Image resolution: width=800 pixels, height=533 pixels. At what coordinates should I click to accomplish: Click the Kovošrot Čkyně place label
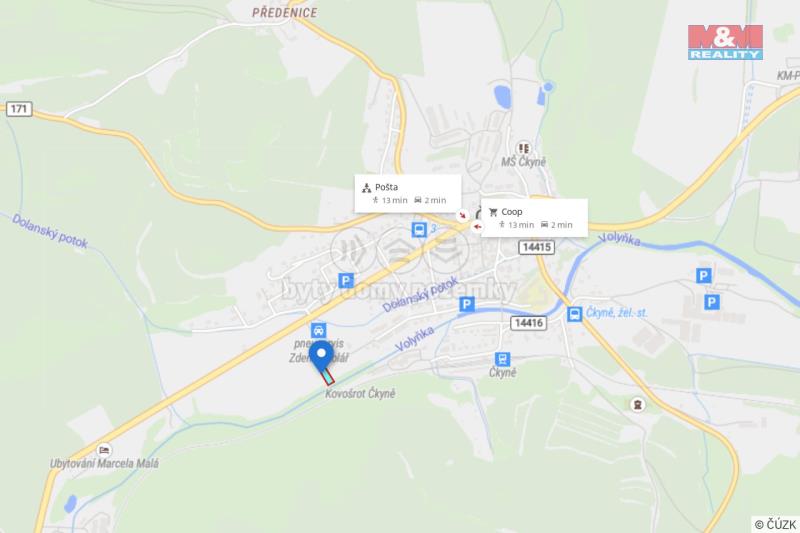360,394
